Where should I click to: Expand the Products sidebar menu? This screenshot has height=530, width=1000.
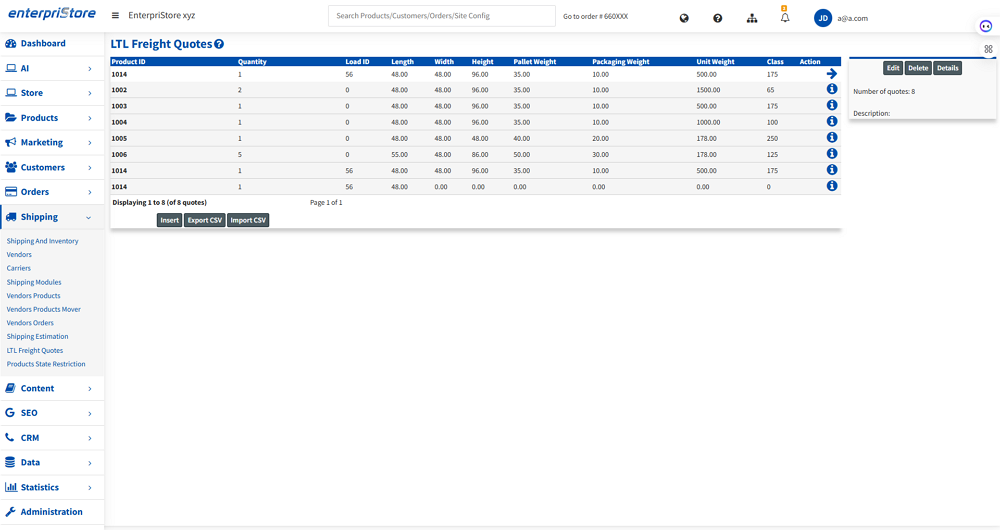pyautogui.click(x=52, y=118)
